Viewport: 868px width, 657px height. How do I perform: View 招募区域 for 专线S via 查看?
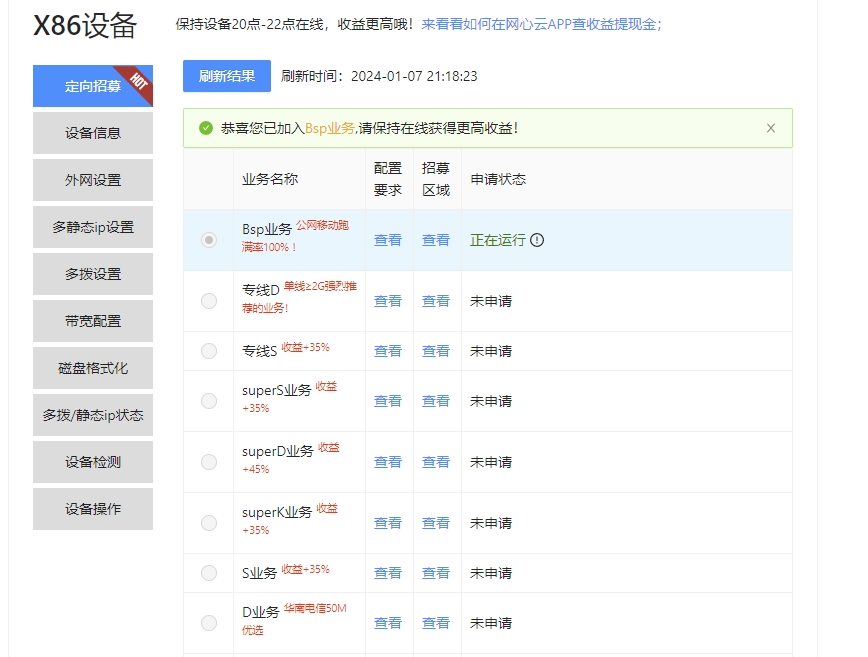436,350
